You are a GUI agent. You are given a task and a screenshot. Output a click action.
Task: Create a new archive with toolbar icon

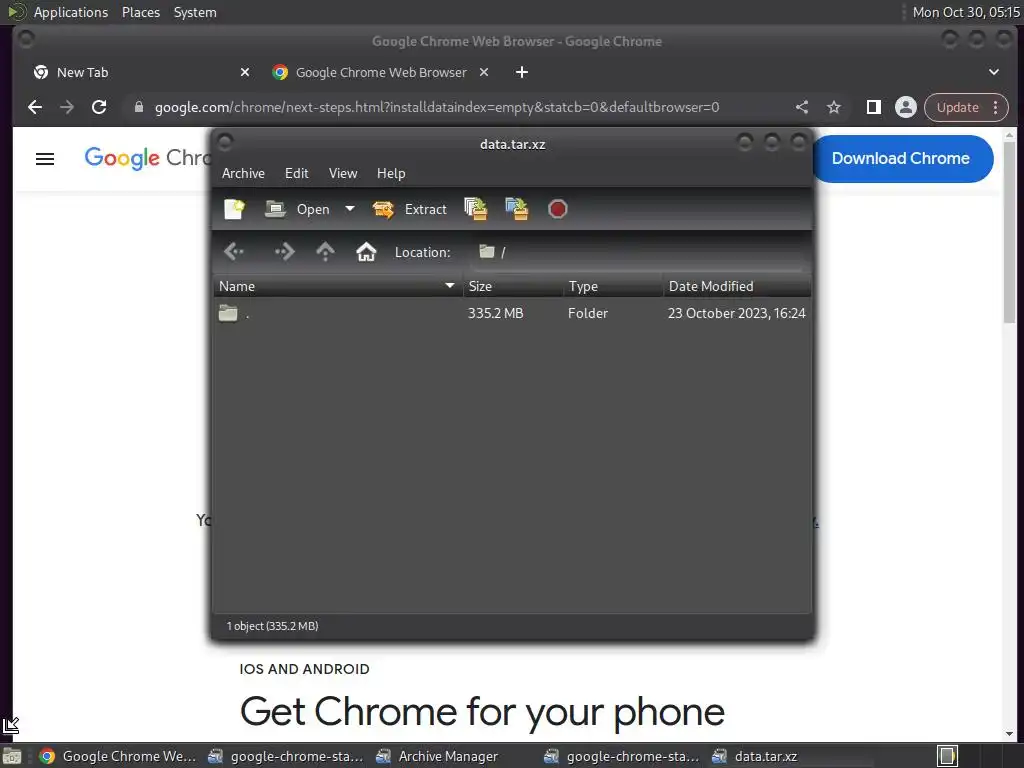pos(234,209)
